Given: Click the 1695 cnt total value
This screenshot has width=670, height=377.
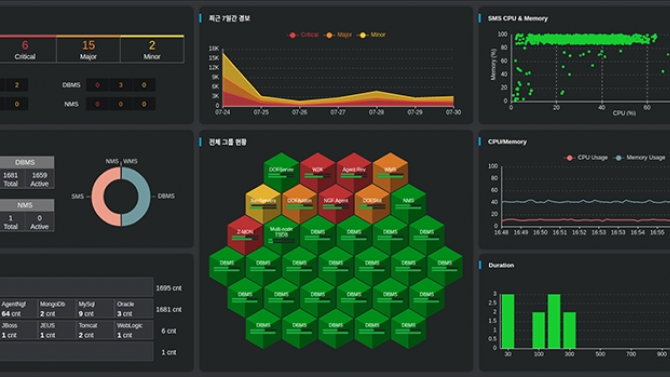Looking at the screenshot, I should pos(169,288).
